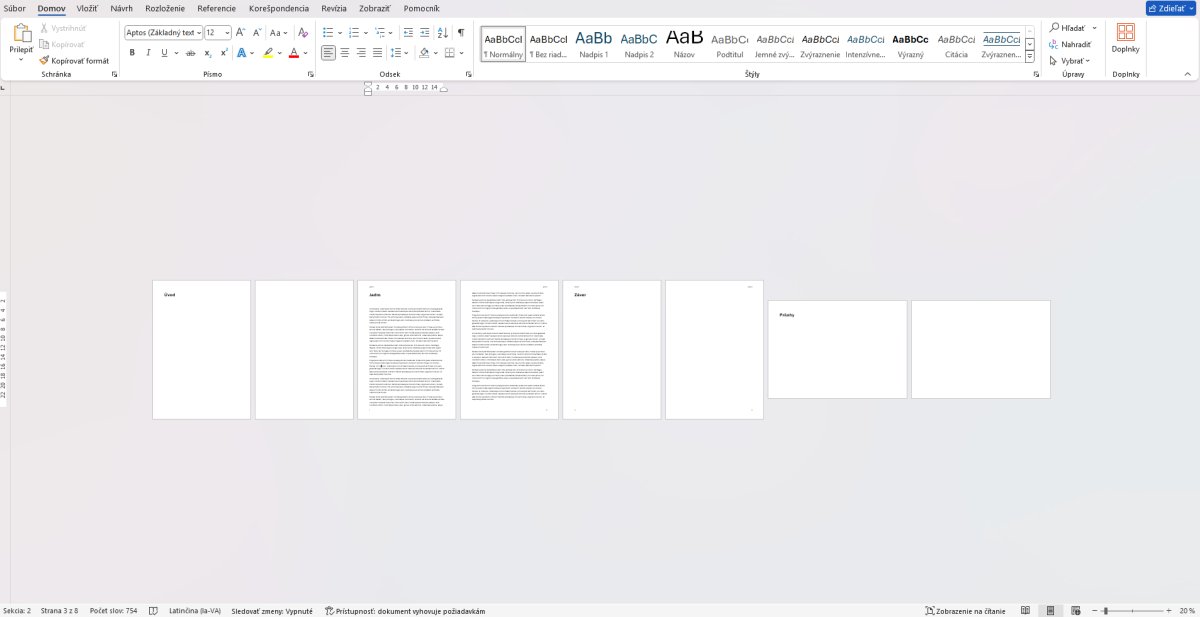The image size is (1200, 617).
Task: Apply bulleted list
Action: 327,32
